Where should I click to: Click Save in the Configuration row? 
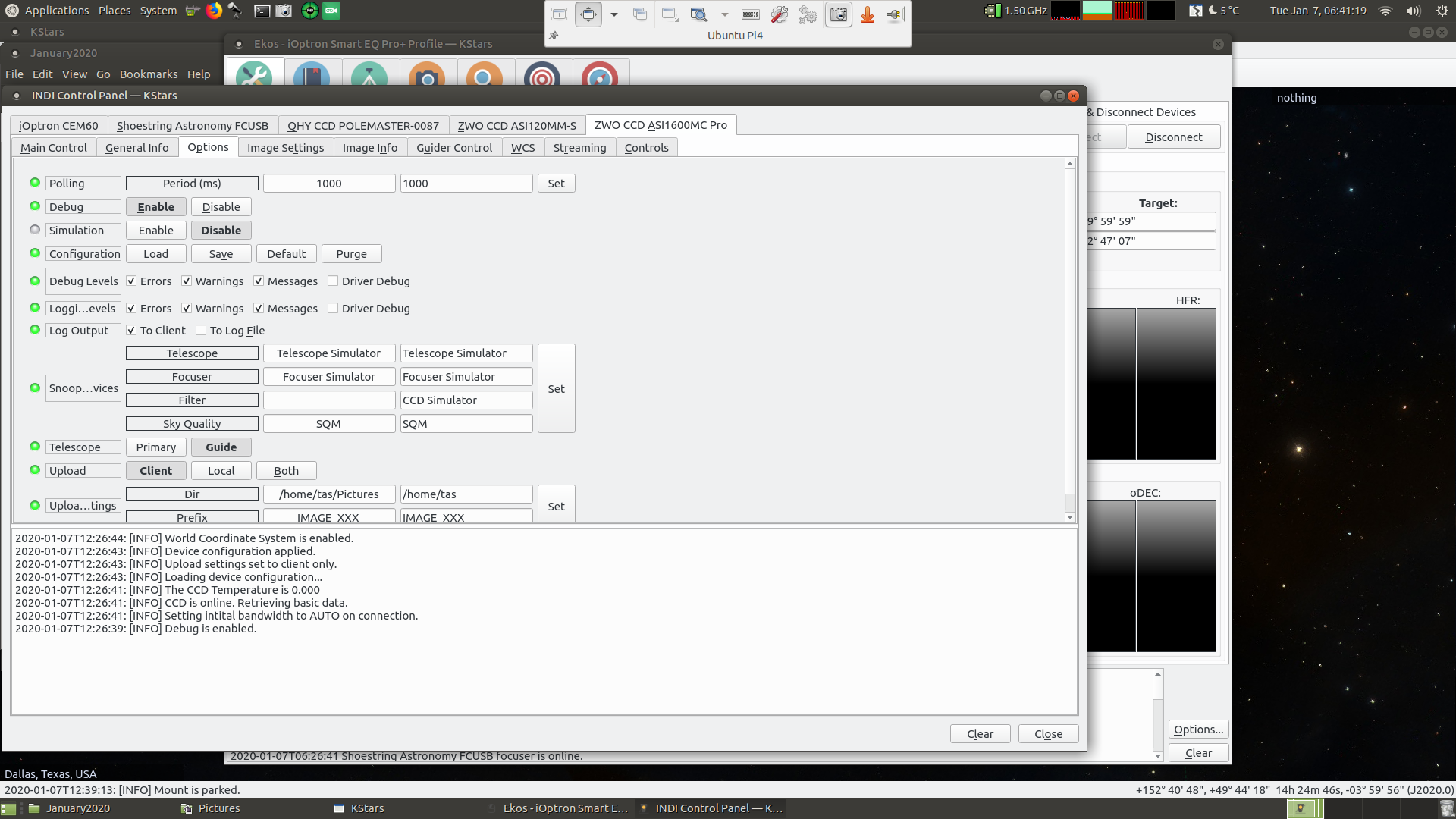point(221,253)
